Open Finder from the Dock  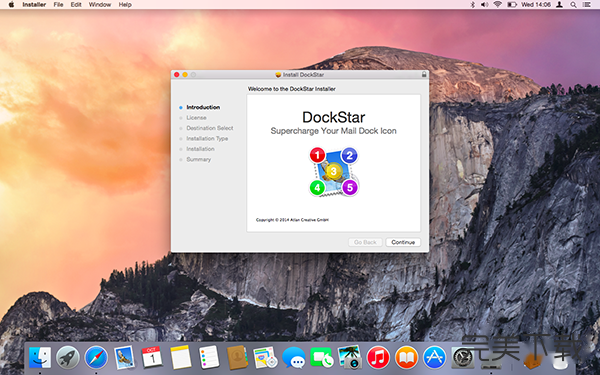coord(40,357)
